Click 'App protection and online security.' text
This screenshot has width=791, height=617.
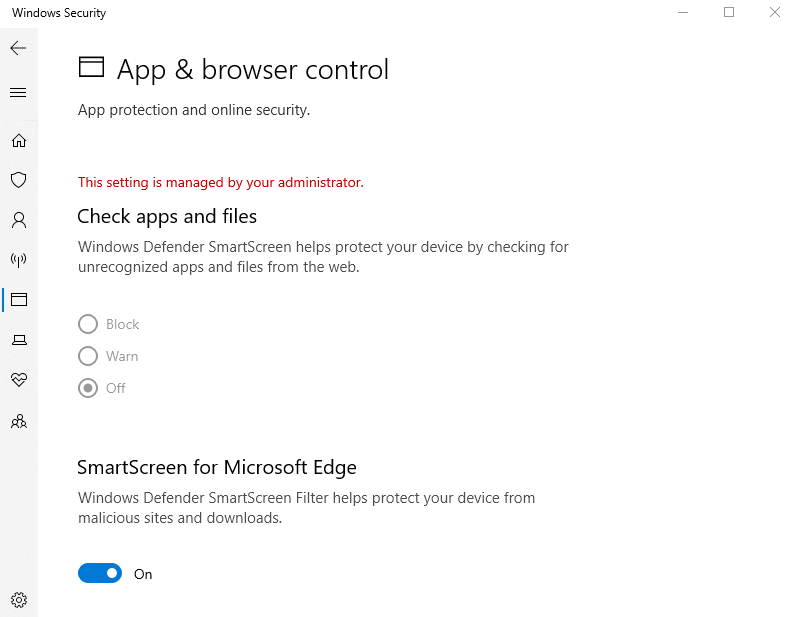click(x=194, y=110)
